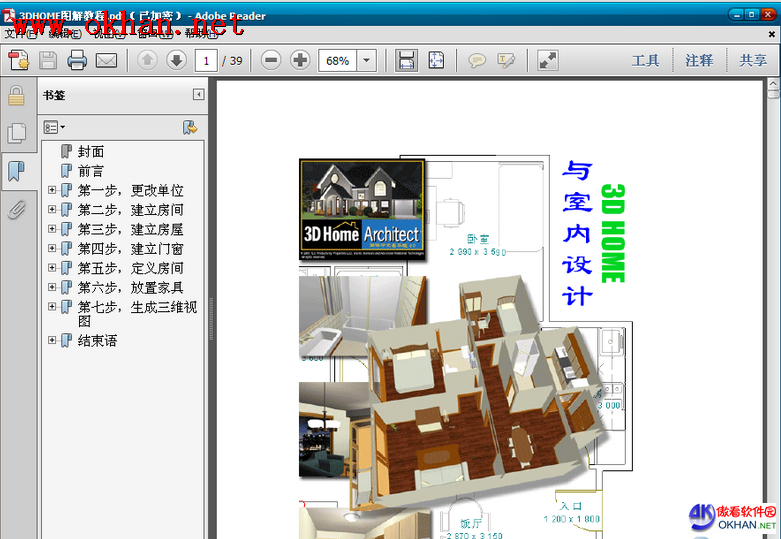Open the 注释 pane

(x=699, y=61)
